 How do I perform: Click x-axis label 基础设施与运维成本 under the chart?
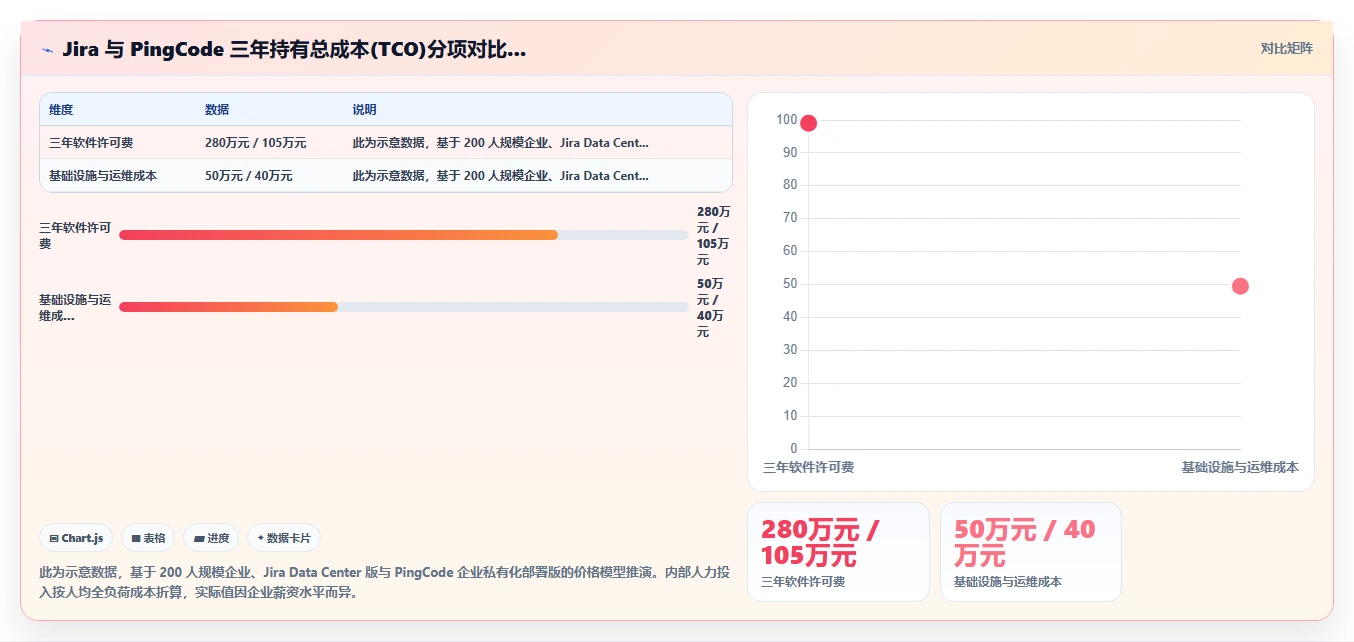click(x=1240, y=467)
